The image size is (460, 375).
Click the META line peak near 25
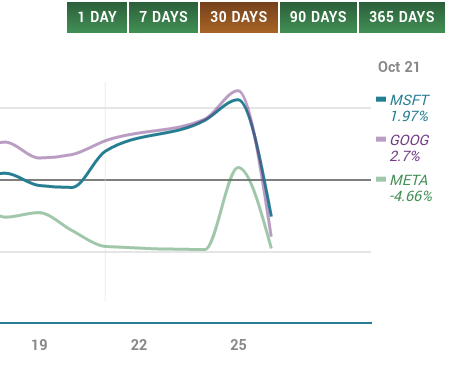(238, 167)
